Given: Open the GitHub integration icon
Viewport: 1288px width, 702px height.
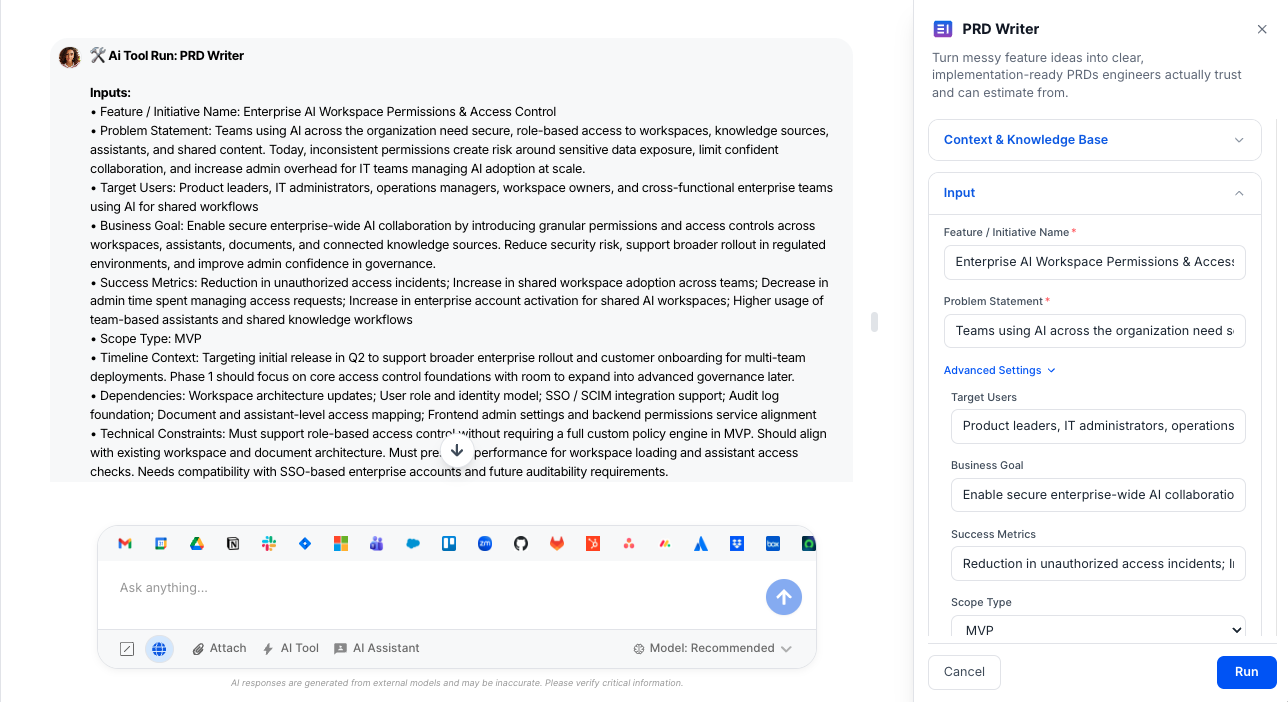Looking at the screenshot, I should coord(521,544).
